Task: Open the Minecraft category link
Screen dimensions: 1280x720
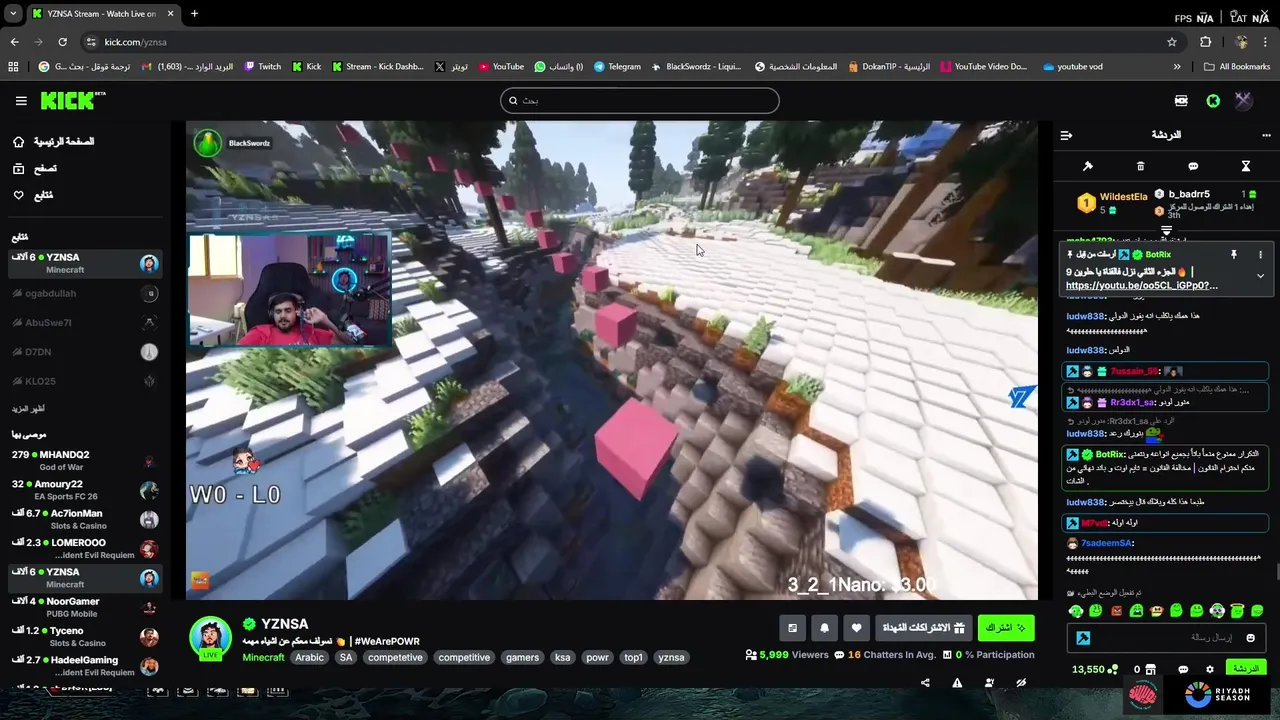Action: 263,658
